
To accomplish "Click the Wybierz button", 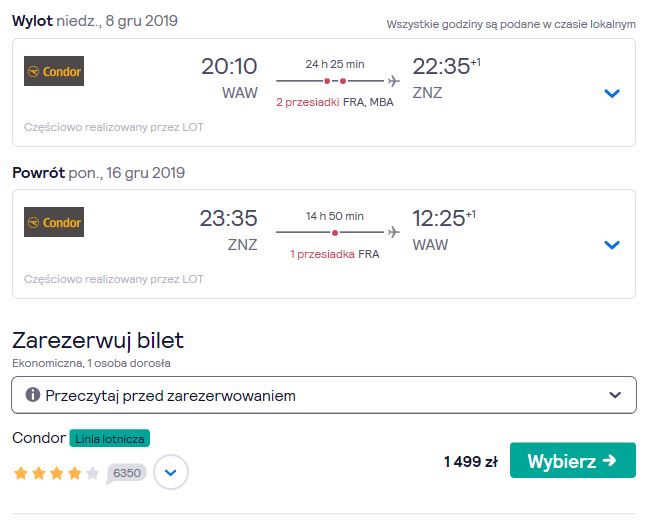I will click(573, 460).
